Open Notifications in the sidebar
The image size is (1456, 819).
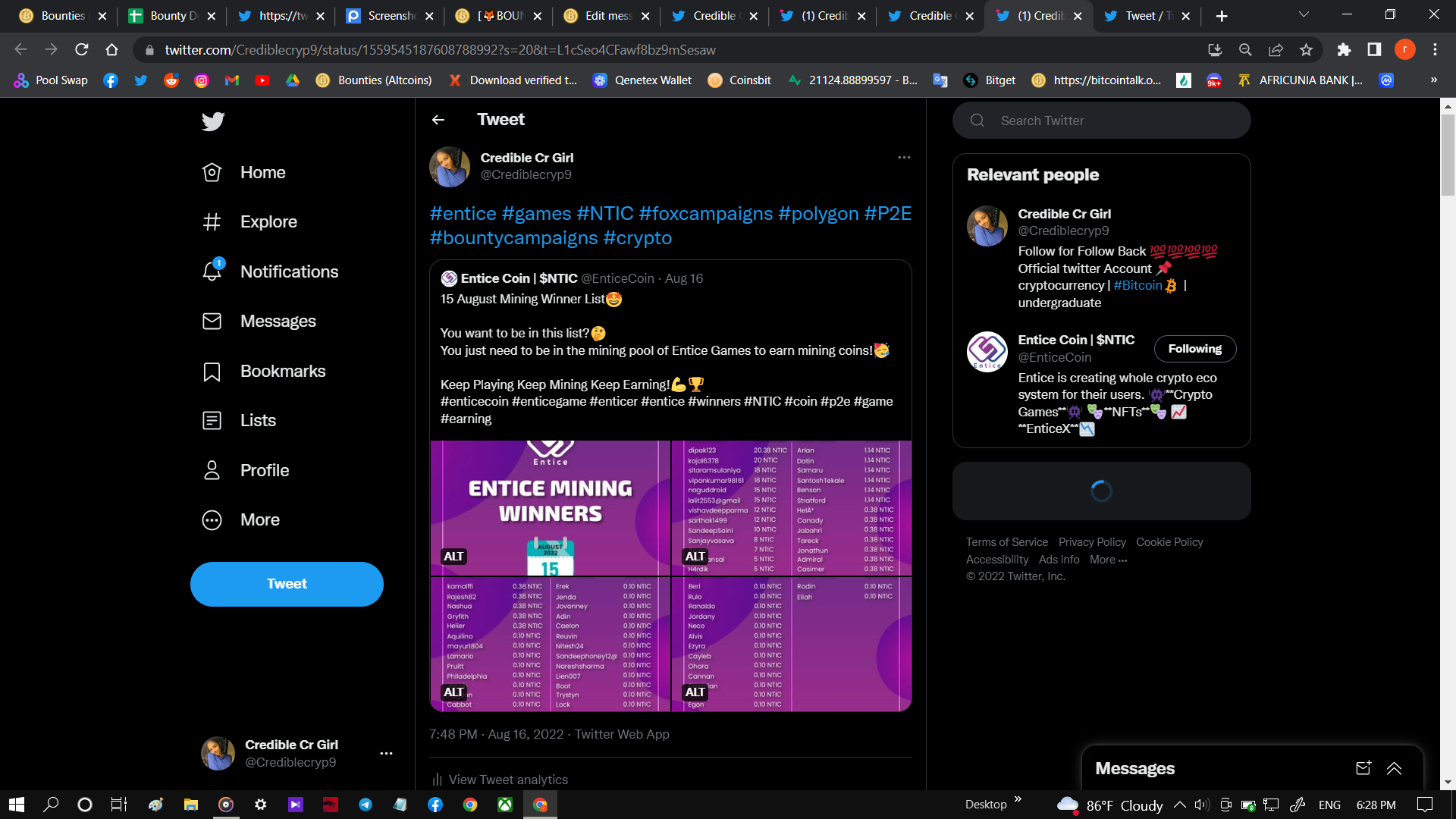[270, 271]
